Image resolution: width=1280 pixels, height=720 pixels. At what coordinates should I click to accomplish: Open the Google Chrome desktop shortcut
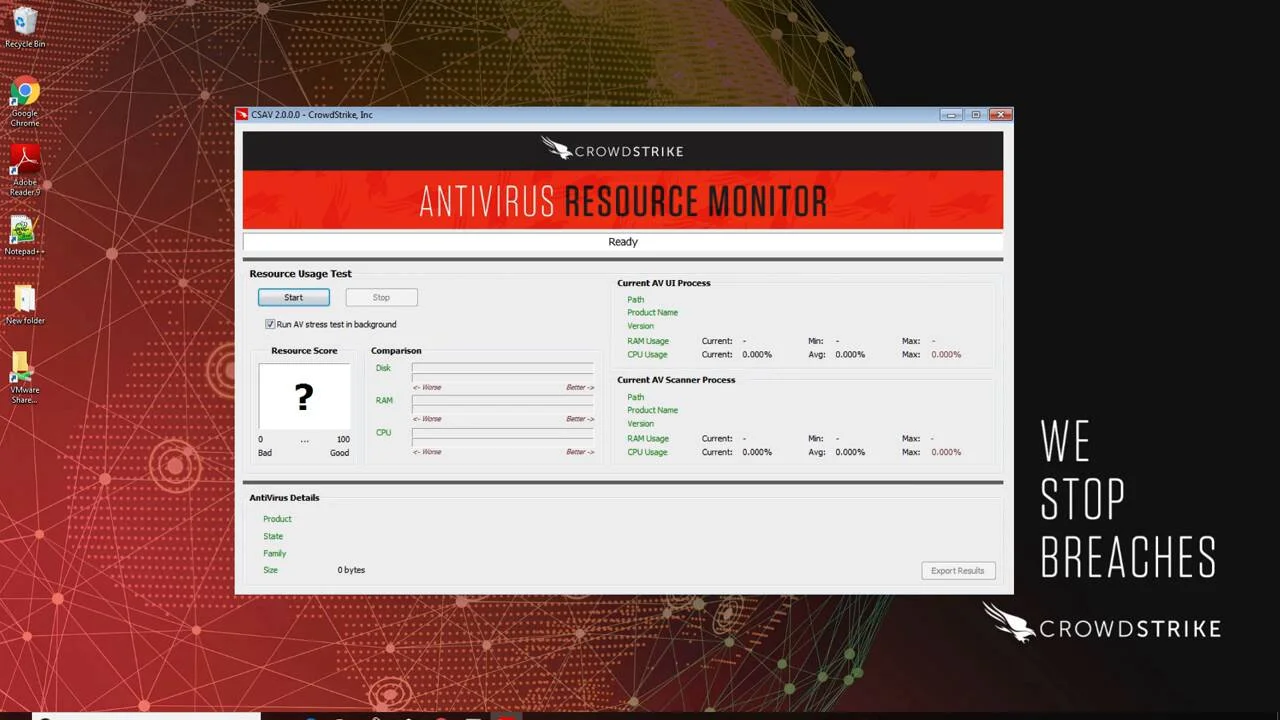[x=25, y=101]
